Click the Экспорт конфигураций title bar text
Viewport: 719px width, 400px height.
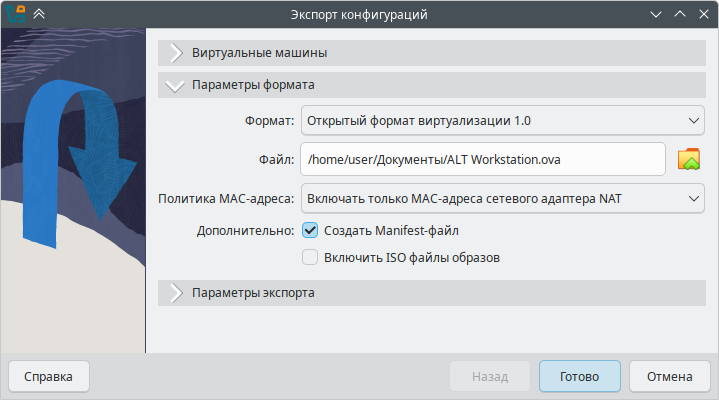pyautogui.click(x=359, y=14)
